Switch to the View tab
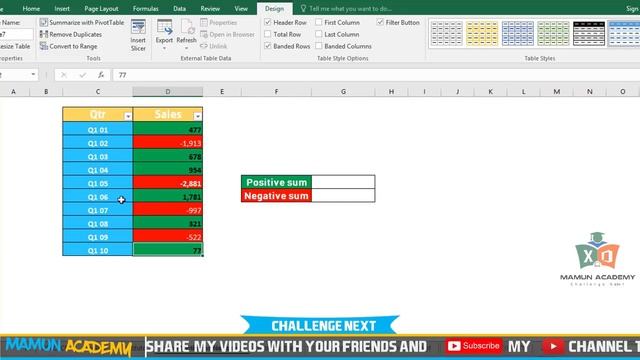Viewport: 640px width, 360px height. (241, 9)
